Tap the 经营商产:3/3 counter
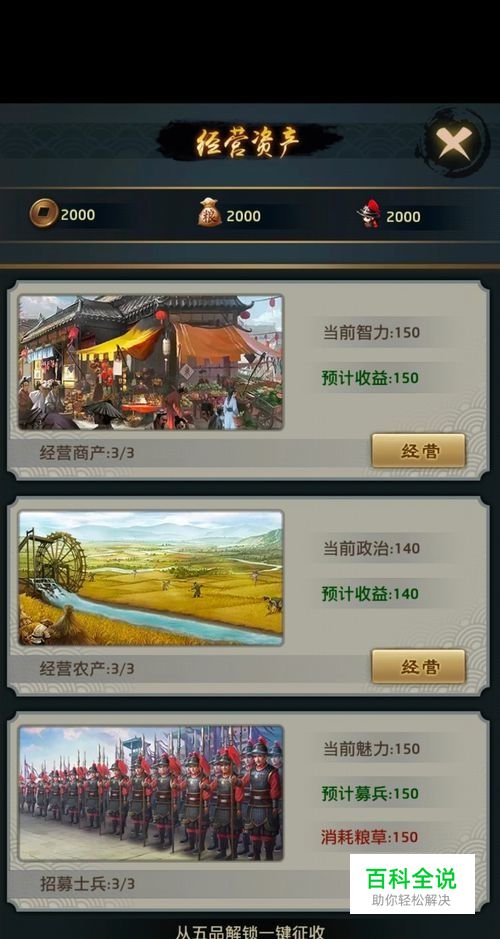The height and width of the screenshot is (939, 500). [87, 453]
